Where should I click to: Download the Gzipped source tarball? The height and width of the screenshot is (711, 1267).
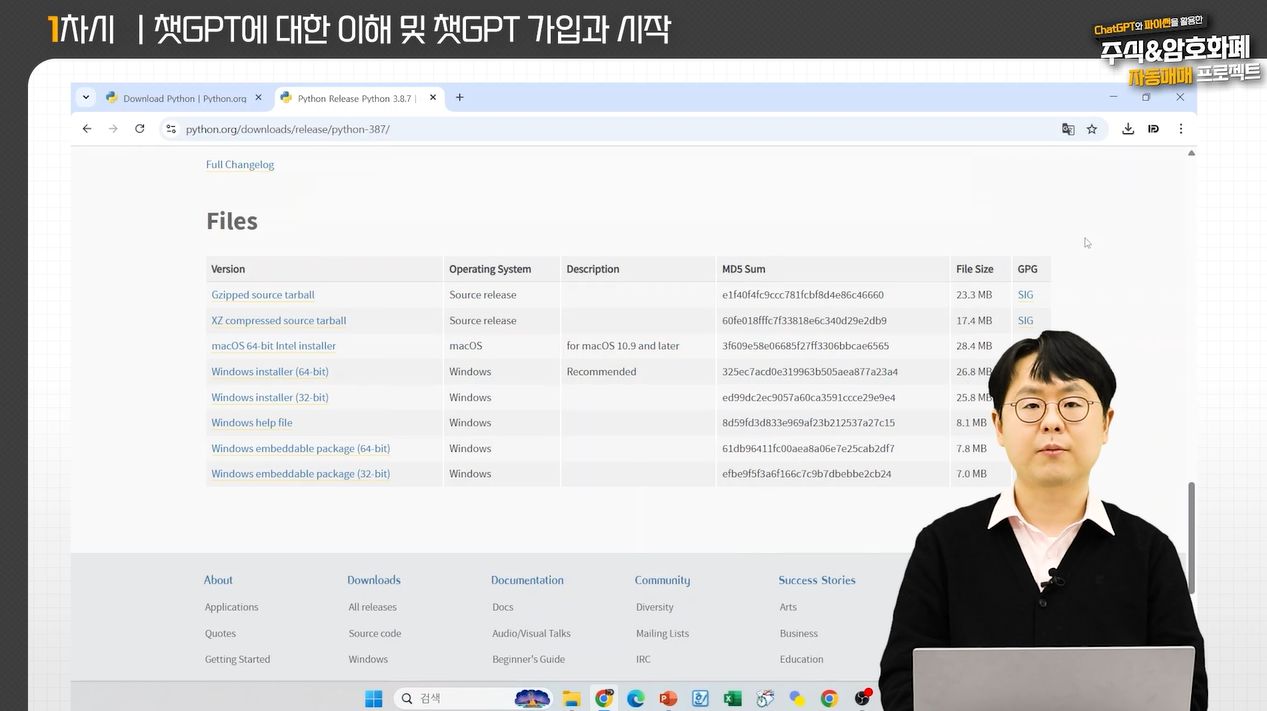tap(263, 295)
